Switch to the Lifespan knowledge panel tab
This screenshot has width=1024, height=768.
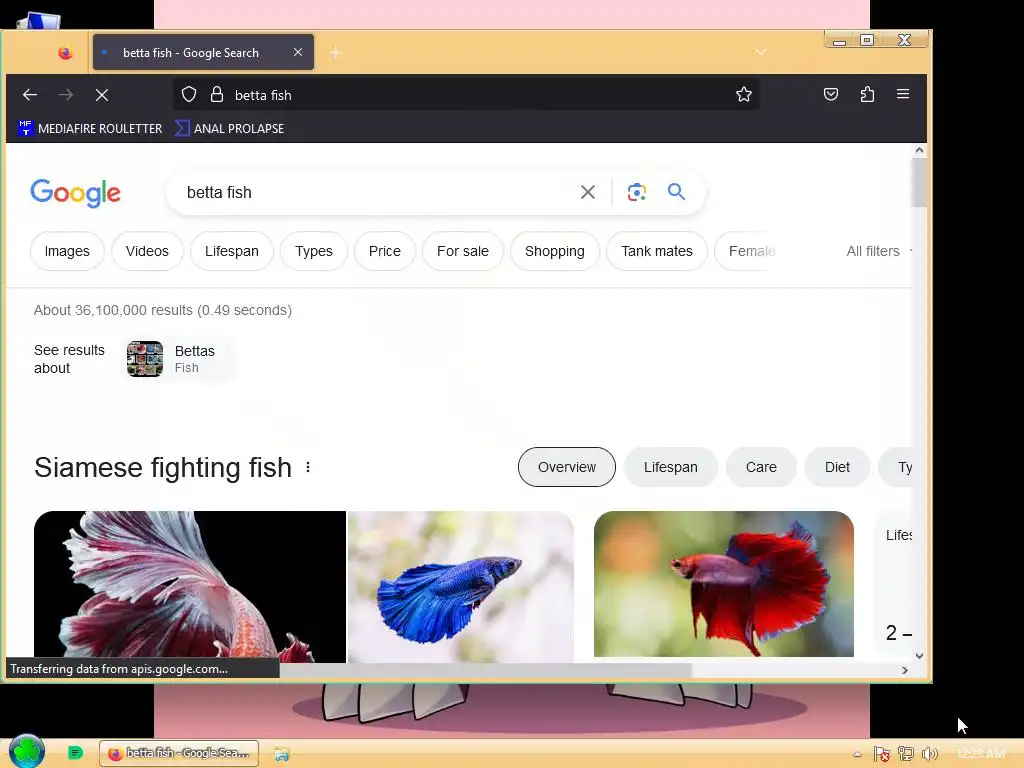(671, 468)
